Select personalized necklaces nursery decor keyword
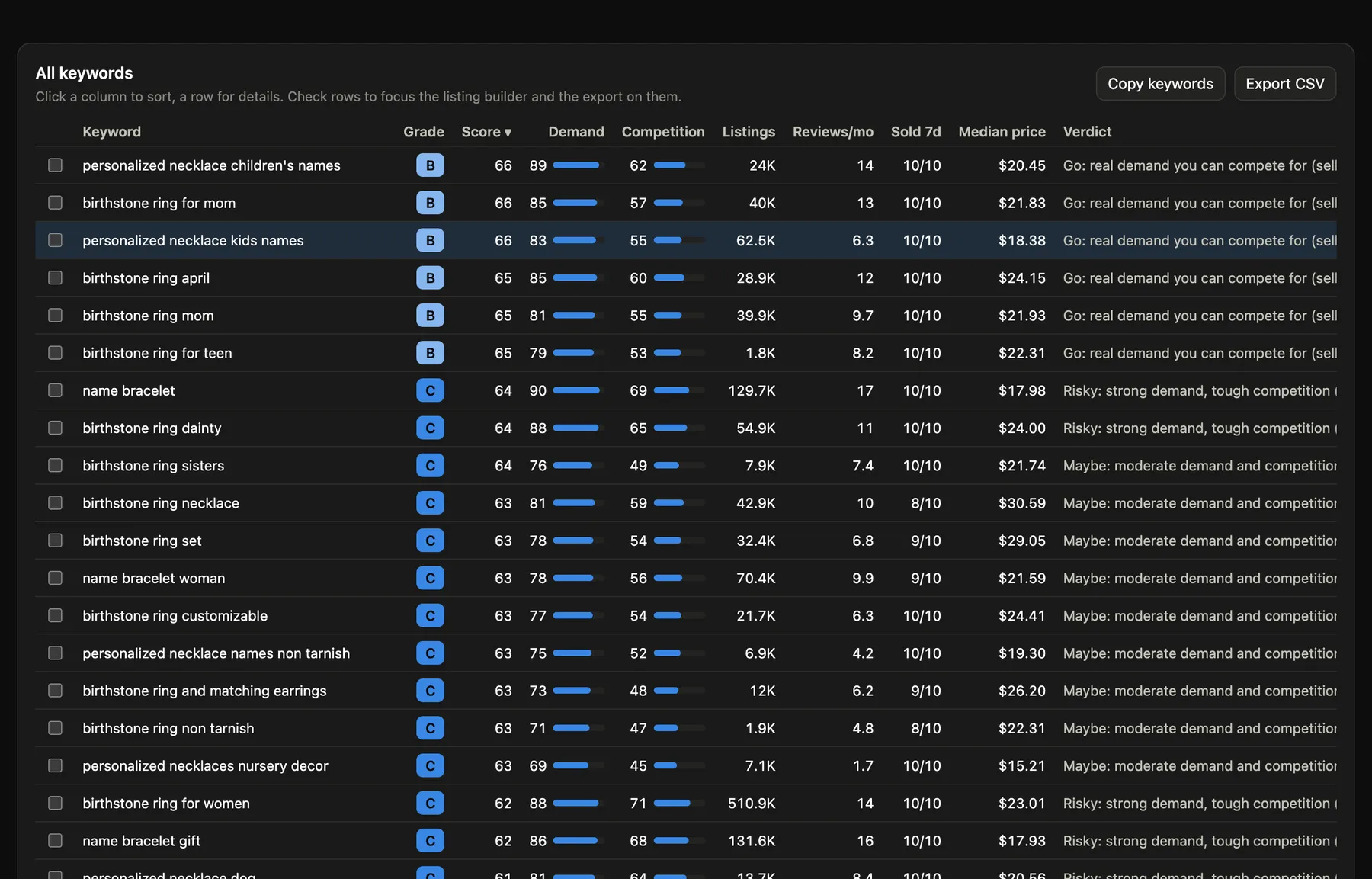This screenshot has width=1372, height=879. [205, 765]
